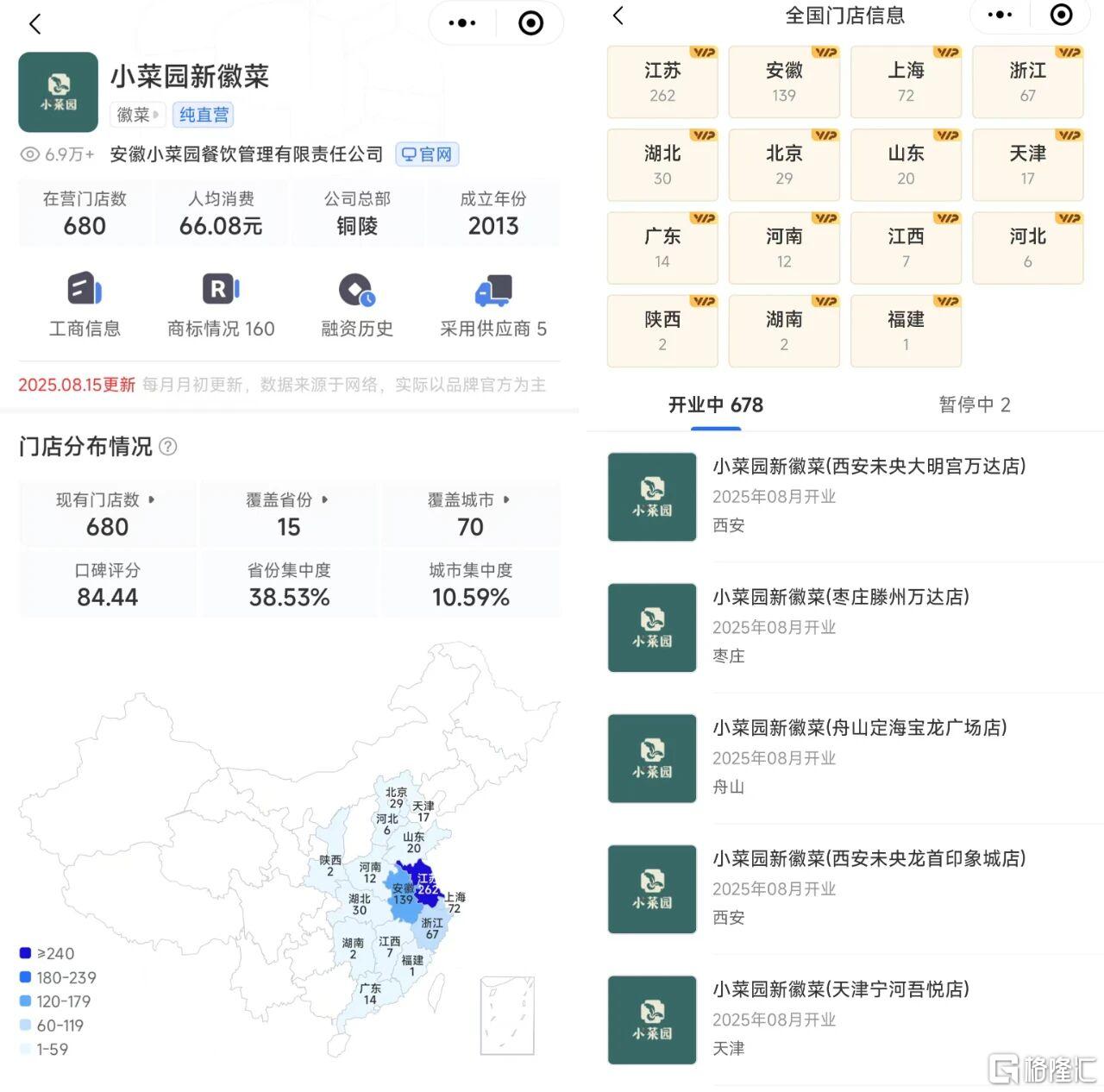Select the 江苏 262 province card
The height and width of the screenshot is (1092, 1104).
[x=662, y=82]
